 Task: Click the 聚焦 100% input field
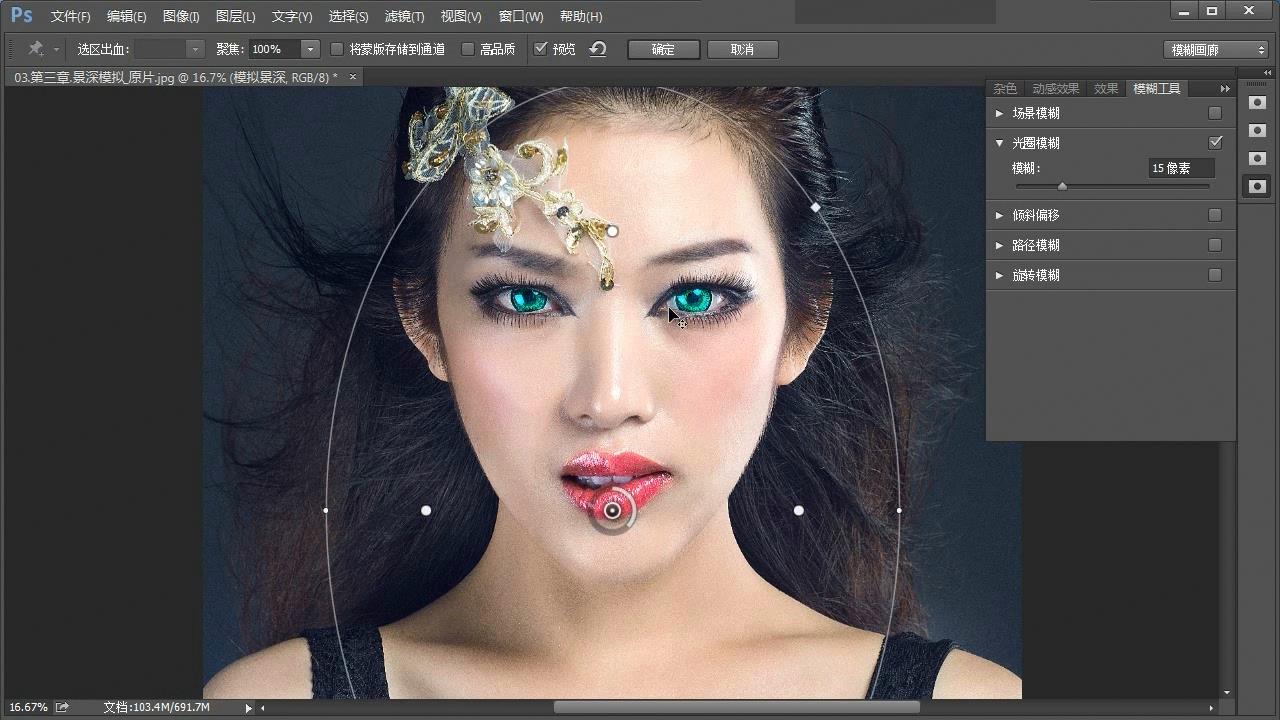275,49
